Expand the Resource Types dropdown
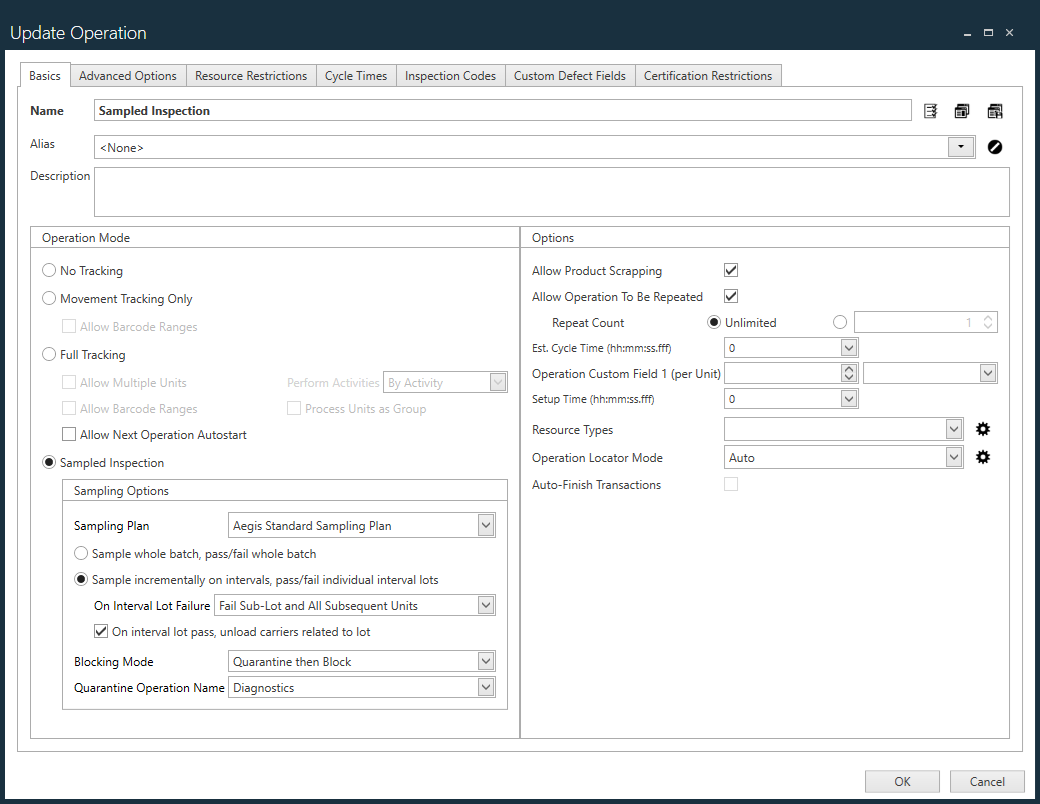1040x804 pixels. pos(954,429)
